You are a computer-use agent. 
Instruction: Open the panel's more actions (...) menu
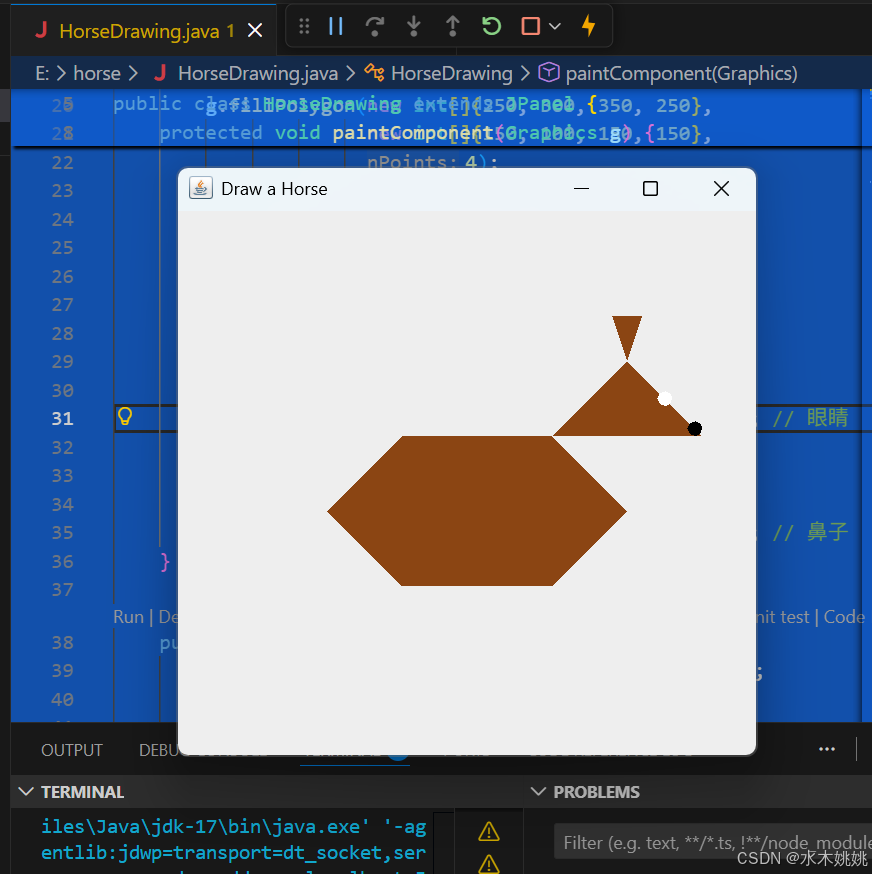click(827, 749)
